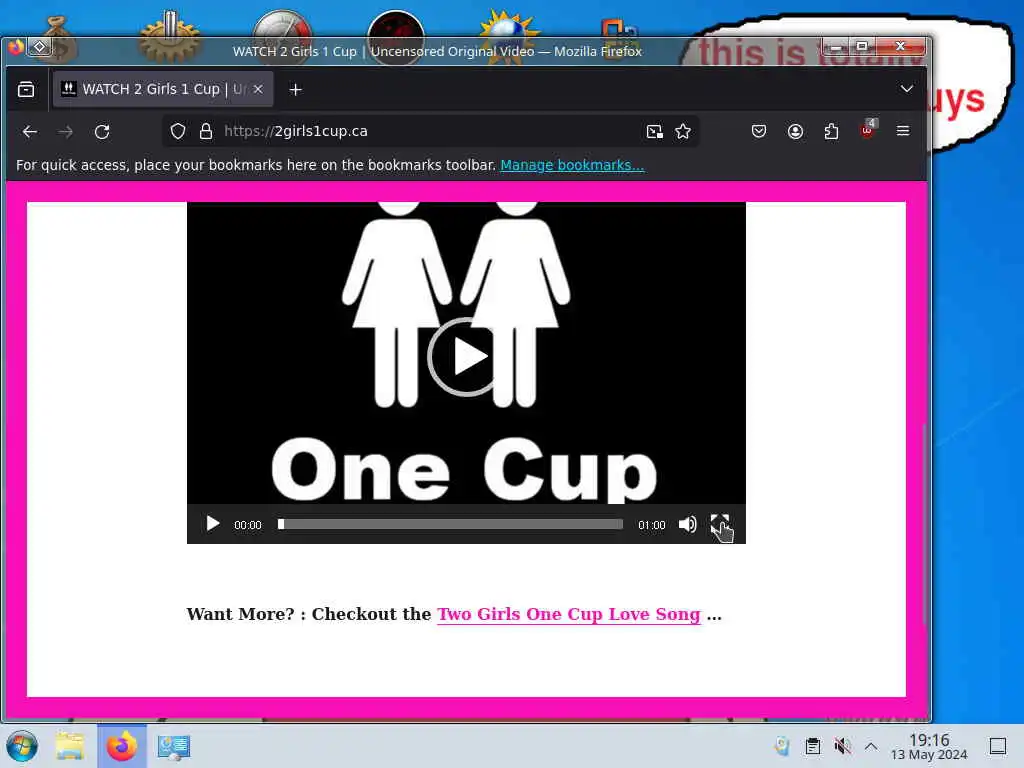
Task: Minimize the Firefox window
Action: 836,46
